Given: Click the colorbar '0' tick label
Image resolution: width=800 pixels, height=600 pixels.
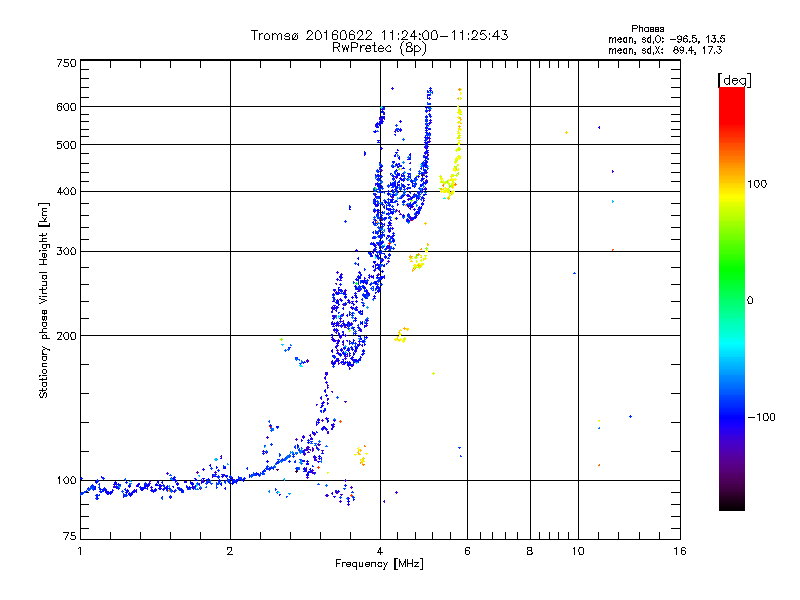Looking at the screenshot, I should pos(750,301).
